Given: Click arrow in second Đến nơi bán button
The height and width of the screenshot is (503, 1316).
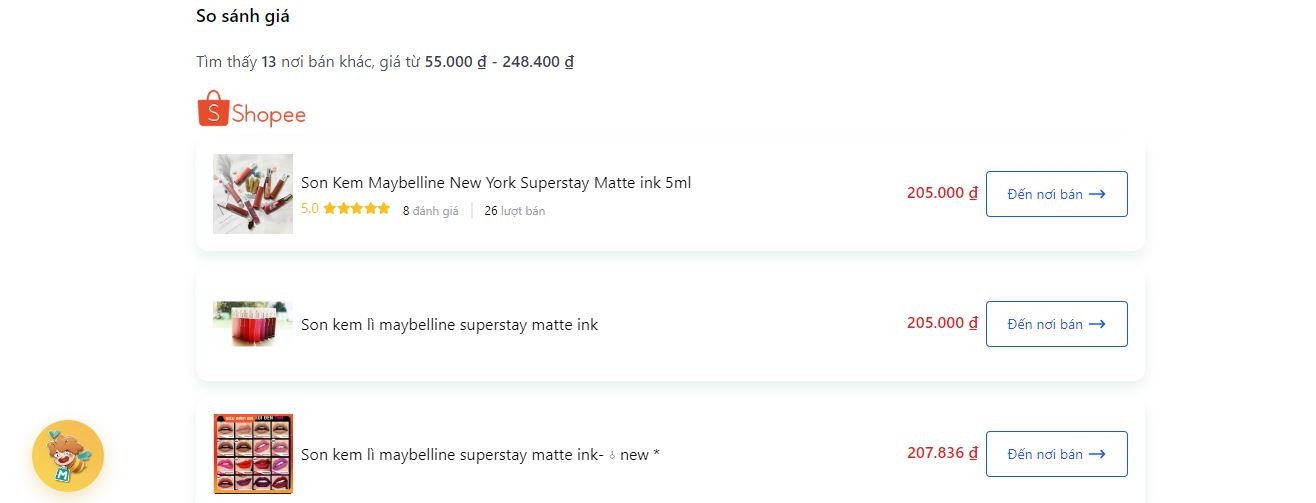Looking at the screenshot, I should click(x=1097, y=324).
